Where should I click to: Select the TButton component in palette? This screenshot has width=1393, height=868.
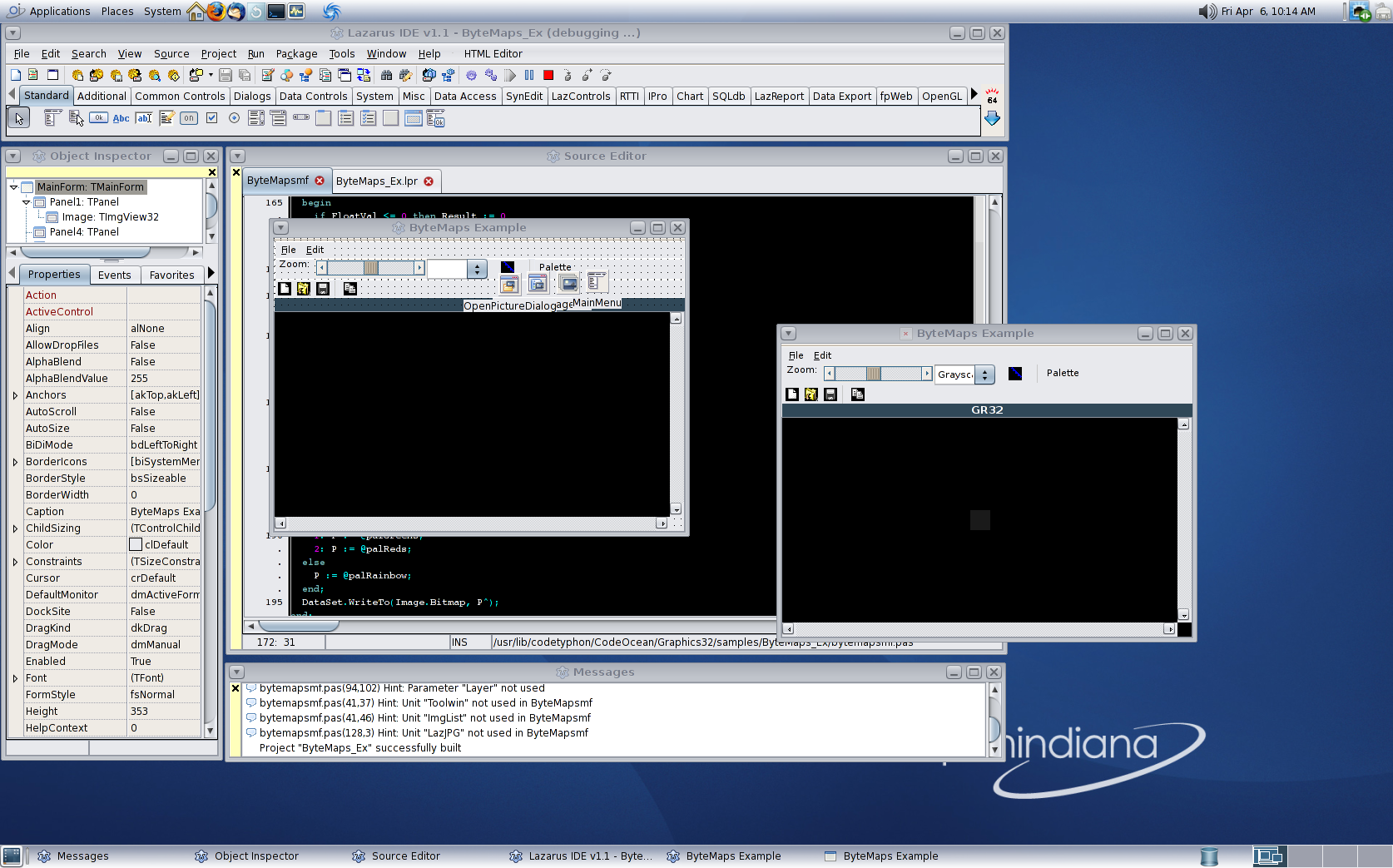pyautogui.click(x=98, y=118)
